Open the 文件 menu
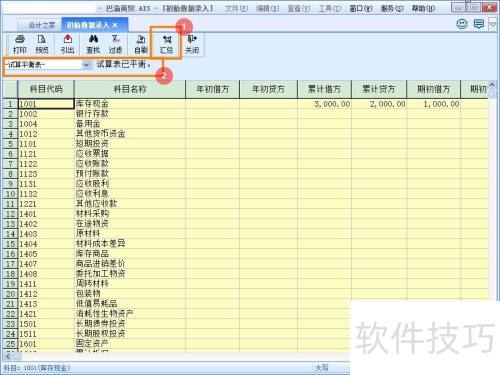The width and height of the screenshot is (500, 375). tap(236, 8)
